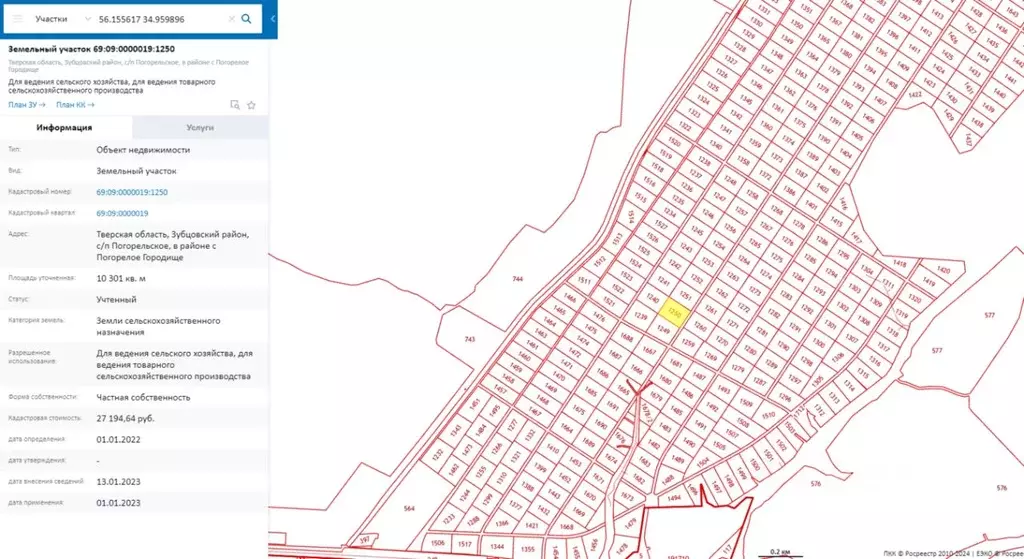This screenshot has width=1024, height=559.
Task: Select the yellow highlighted parcel 1250
Action: pyautogui.click(x=674, y=313)
